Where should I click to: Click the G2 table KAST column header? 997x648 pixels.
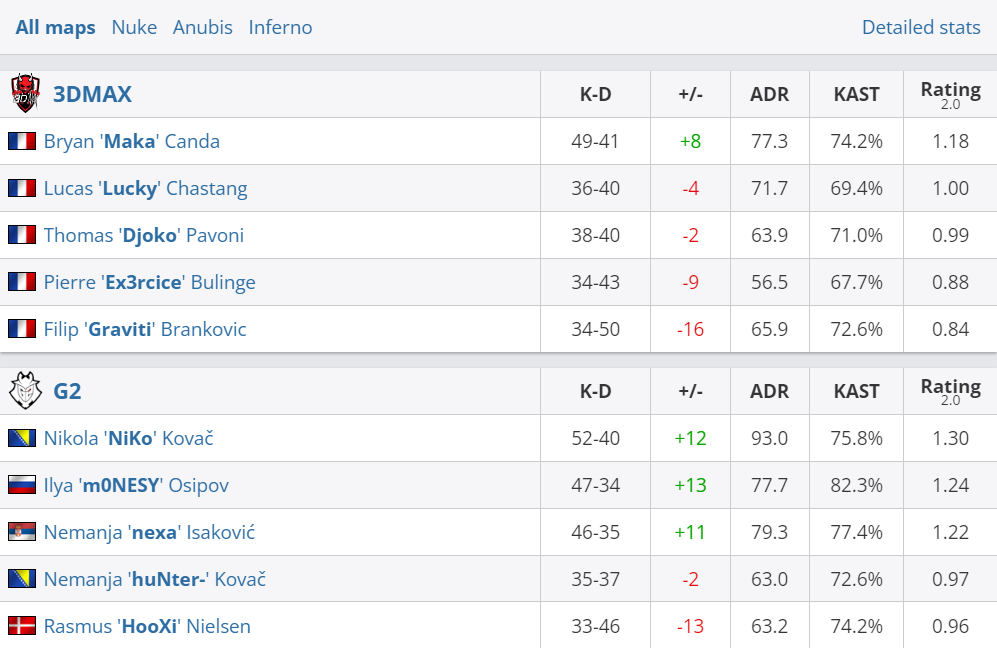[x=856, y=391]
